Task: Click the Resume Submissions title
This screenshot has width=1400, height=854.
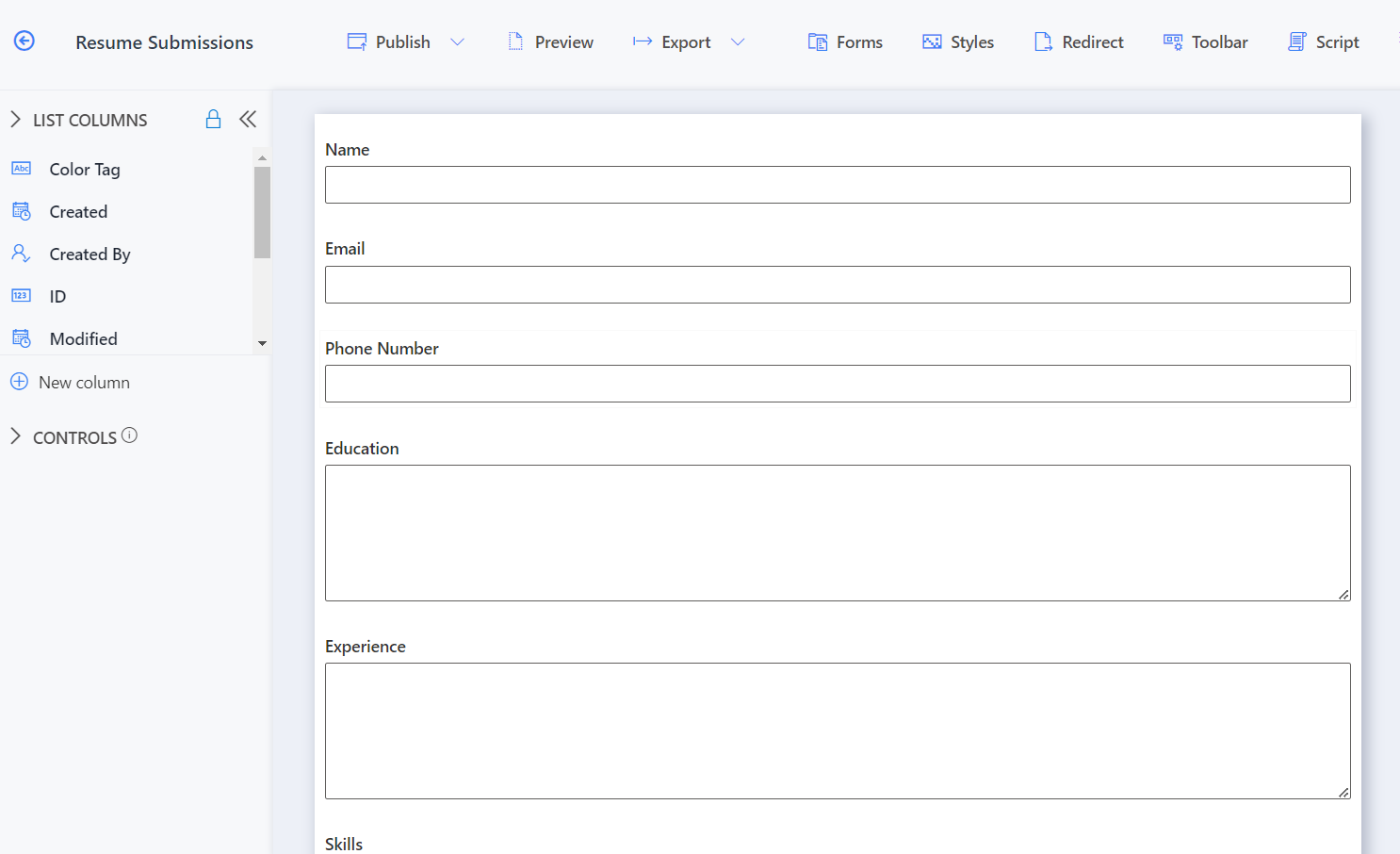Action: [x=165, y=42]
